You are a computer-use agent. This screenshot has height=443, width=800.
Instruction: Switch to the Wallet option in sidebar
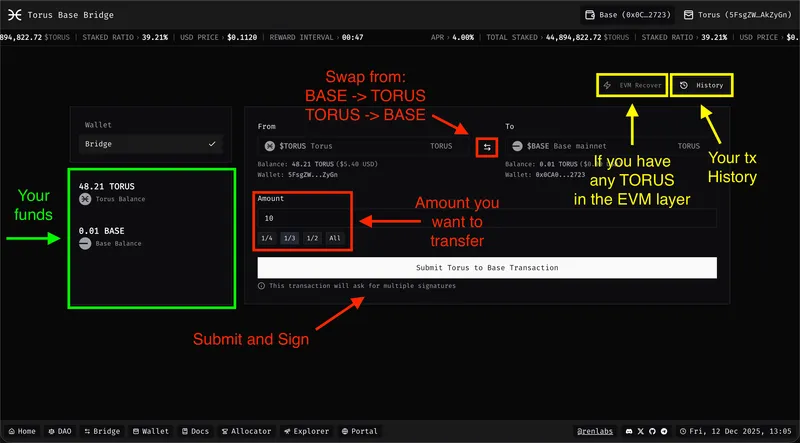point(151,125)
